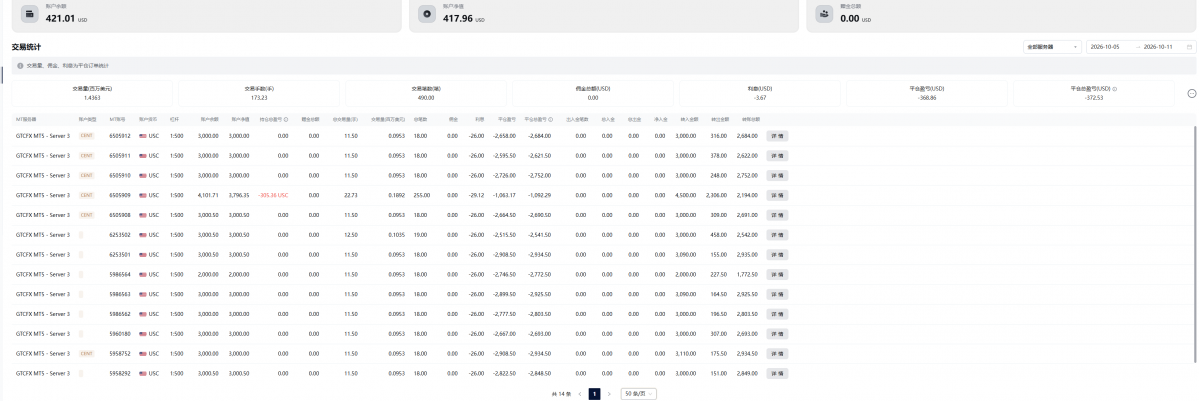The width and height of the screenshot is (1199, 401).
Task: Click the US flag icon in row 6505912
Action: tap(143, 135)
